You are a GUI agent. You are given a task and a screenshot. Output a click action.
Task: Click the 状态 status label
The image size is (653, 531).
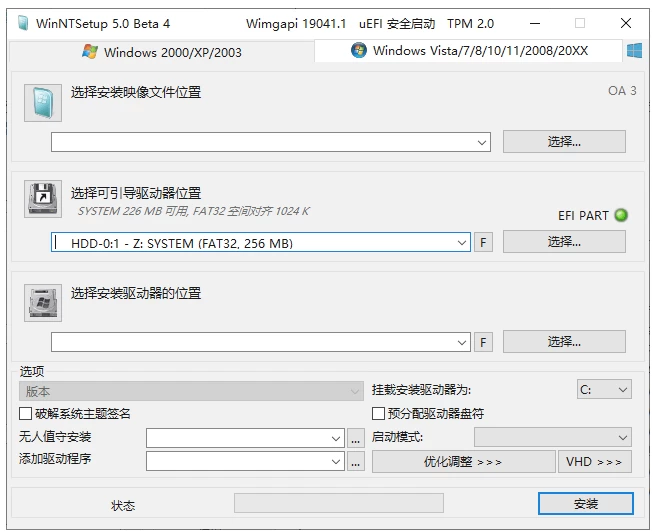pyautogui.click(x=123, y=506)
